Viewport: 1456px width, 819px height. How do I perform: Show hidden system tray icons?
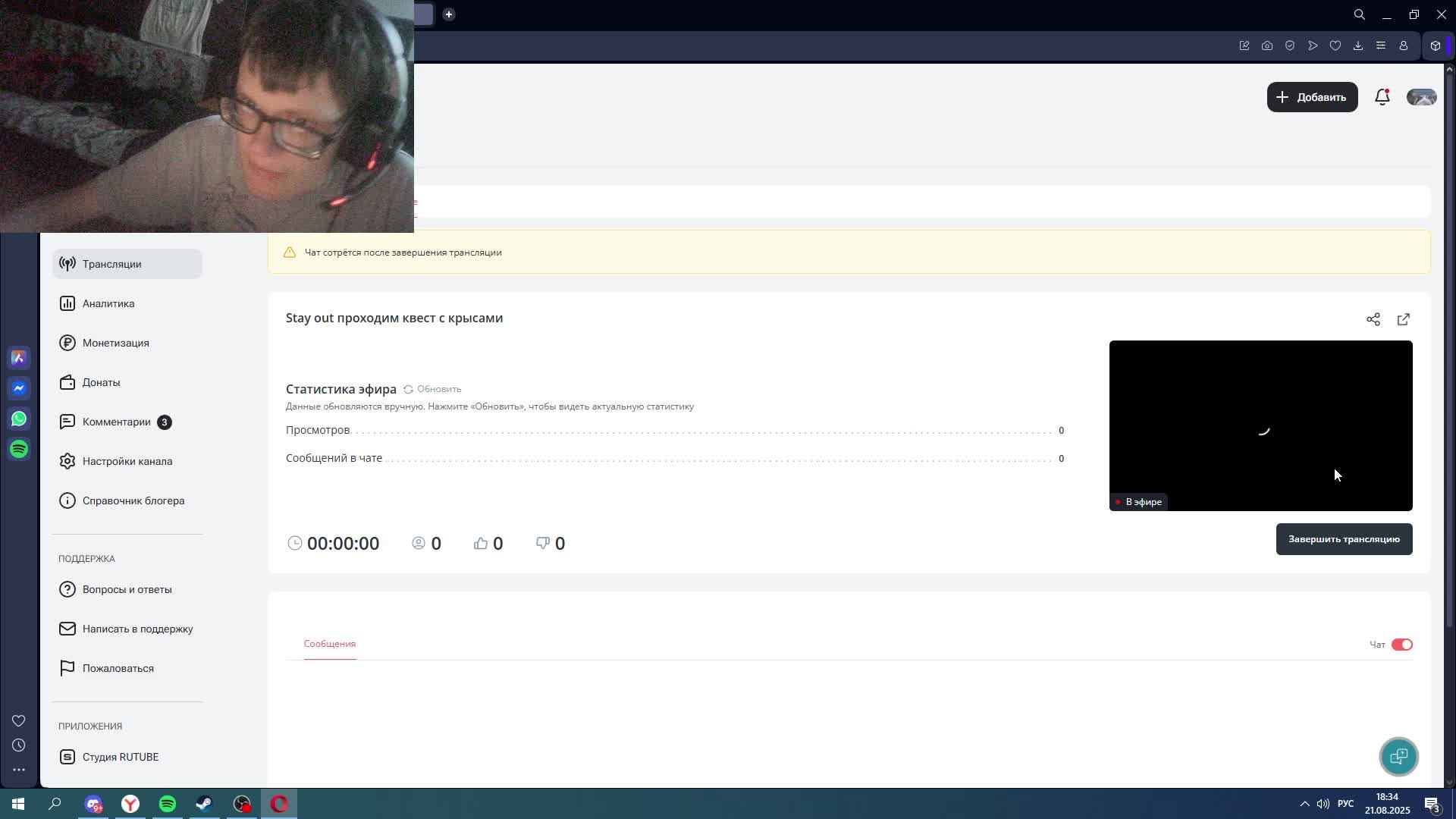click(x=1304, y=804)
